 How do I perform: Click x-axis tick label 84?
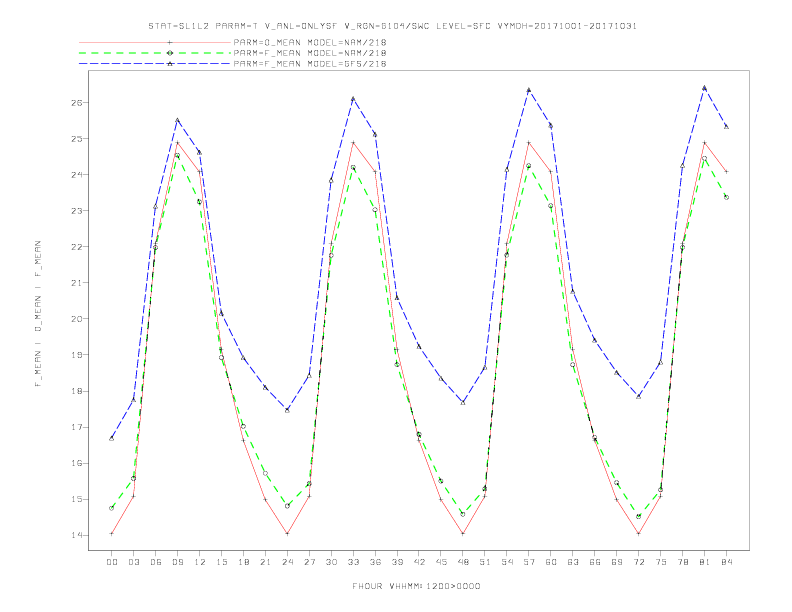[726, 562]
